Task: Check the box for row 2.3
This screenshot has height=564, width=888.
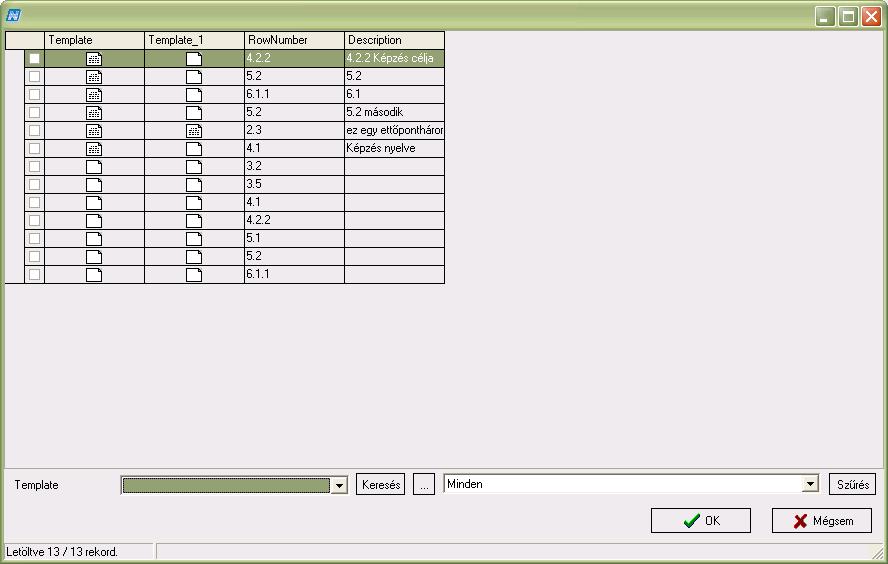Action: (x=35, y=130)
